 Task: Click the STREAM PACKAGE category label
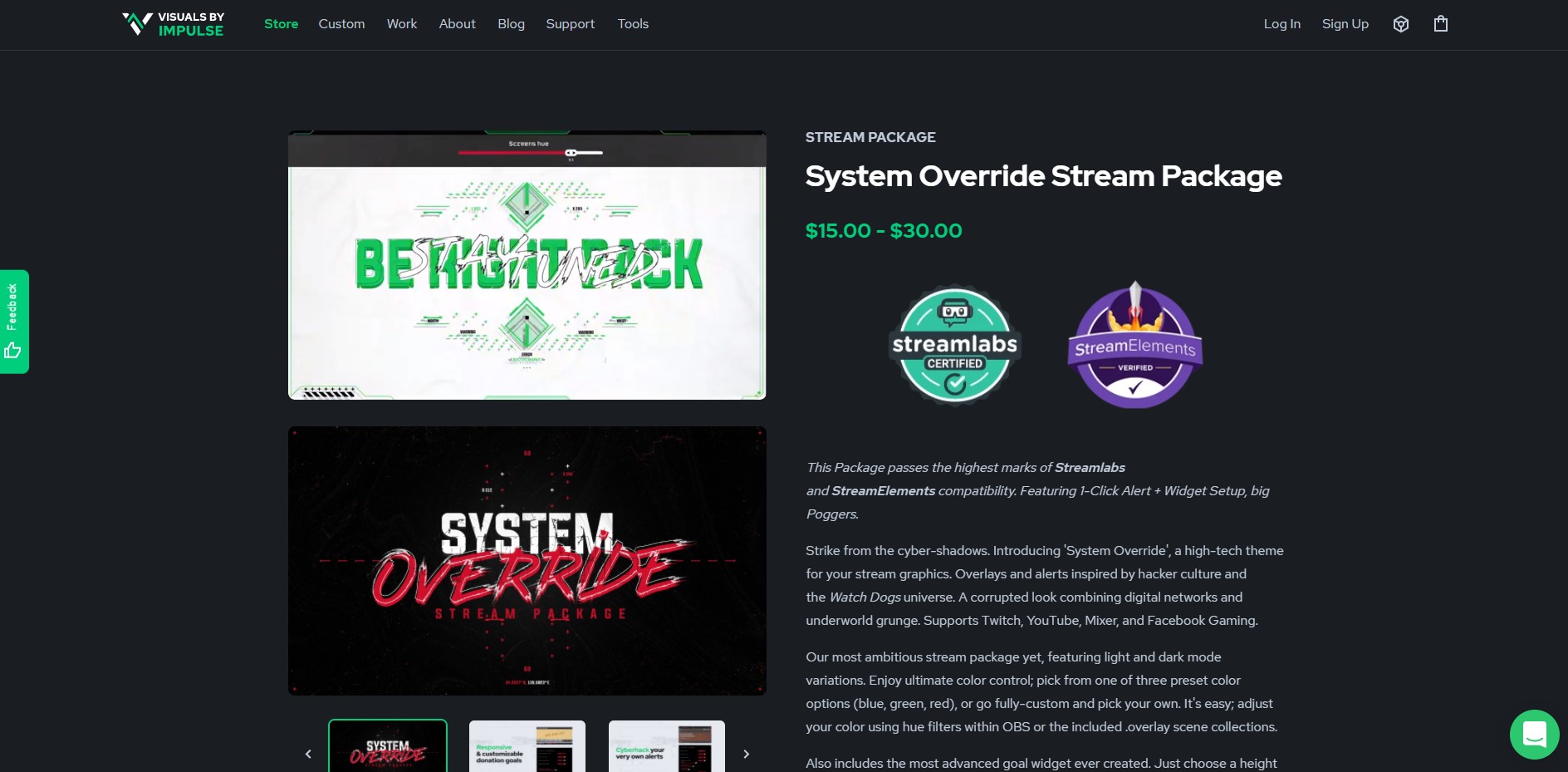pyautogui.click(x=870, y=137)
